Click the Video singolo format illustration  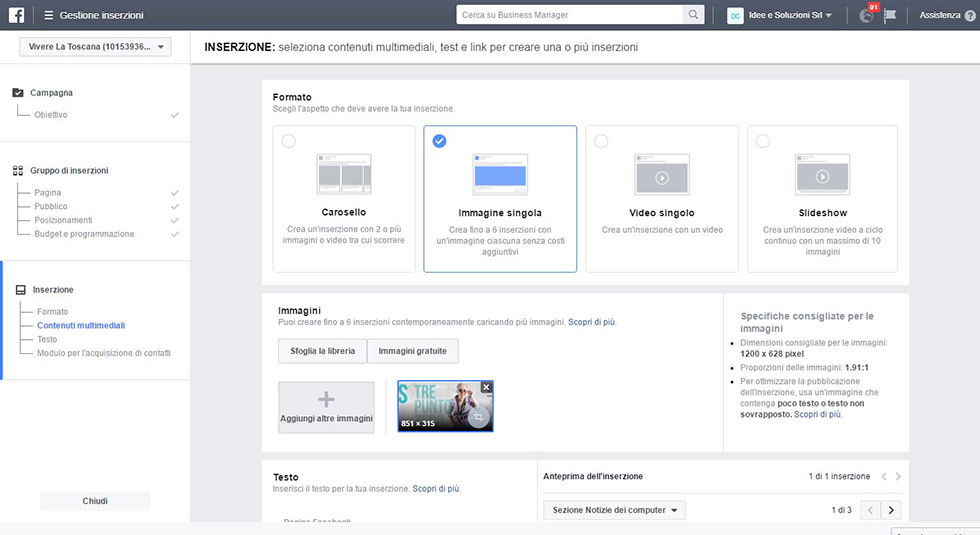tap(662, 174)
